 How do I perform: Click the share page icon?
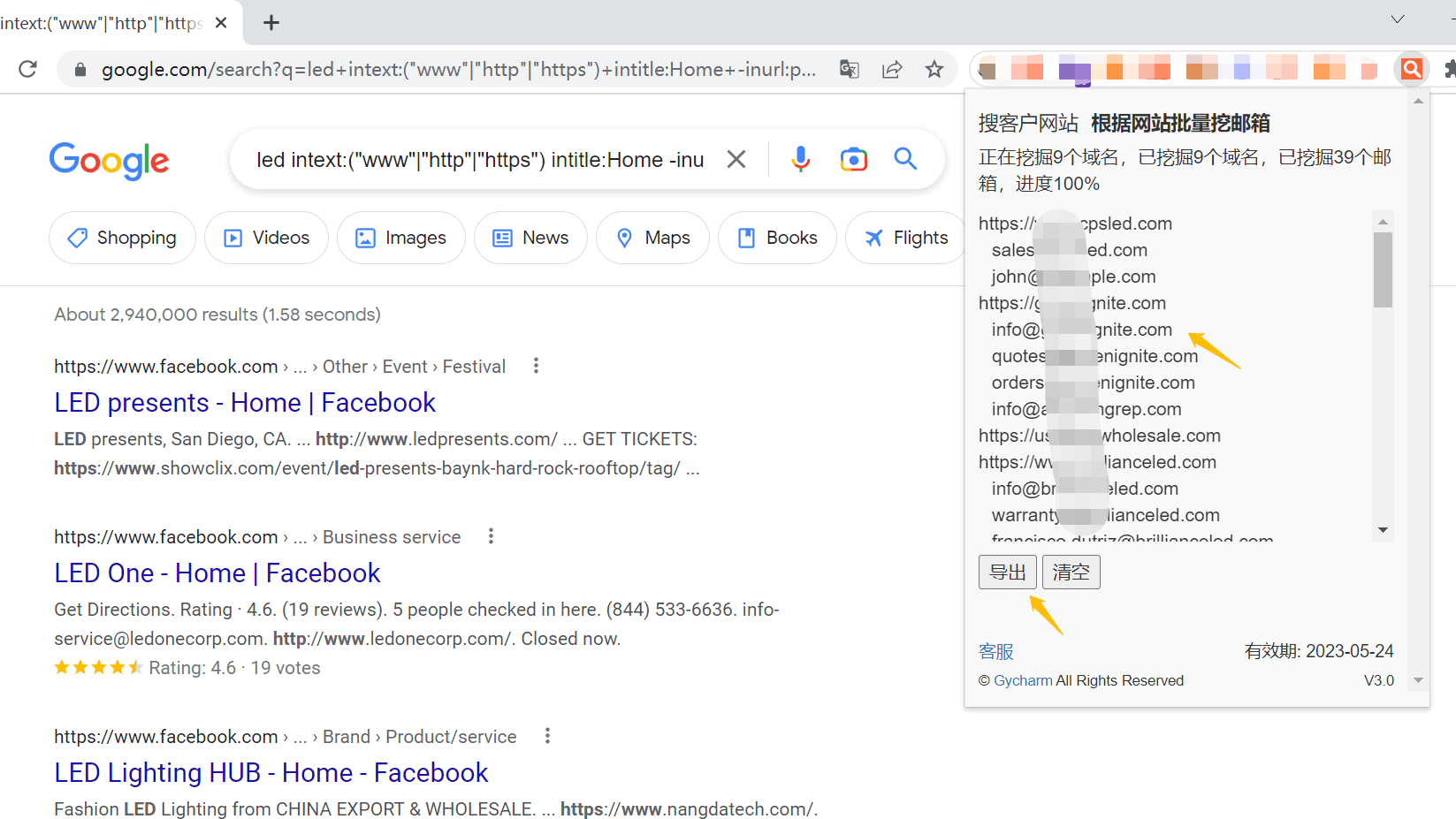tap(892, 69)
